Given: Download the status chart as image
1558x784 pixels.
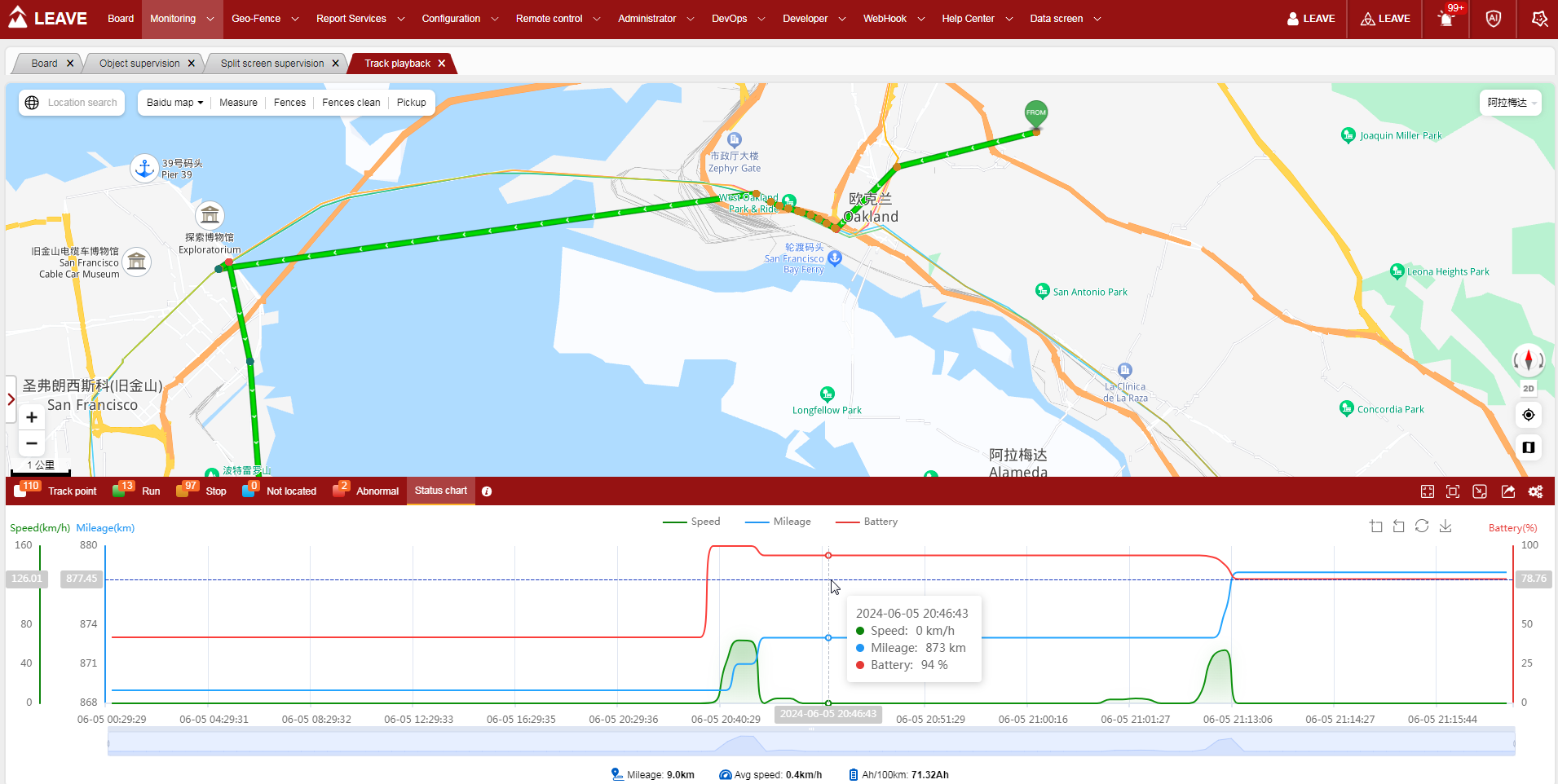Looking at the screenshot, I should click(1445, 526).
